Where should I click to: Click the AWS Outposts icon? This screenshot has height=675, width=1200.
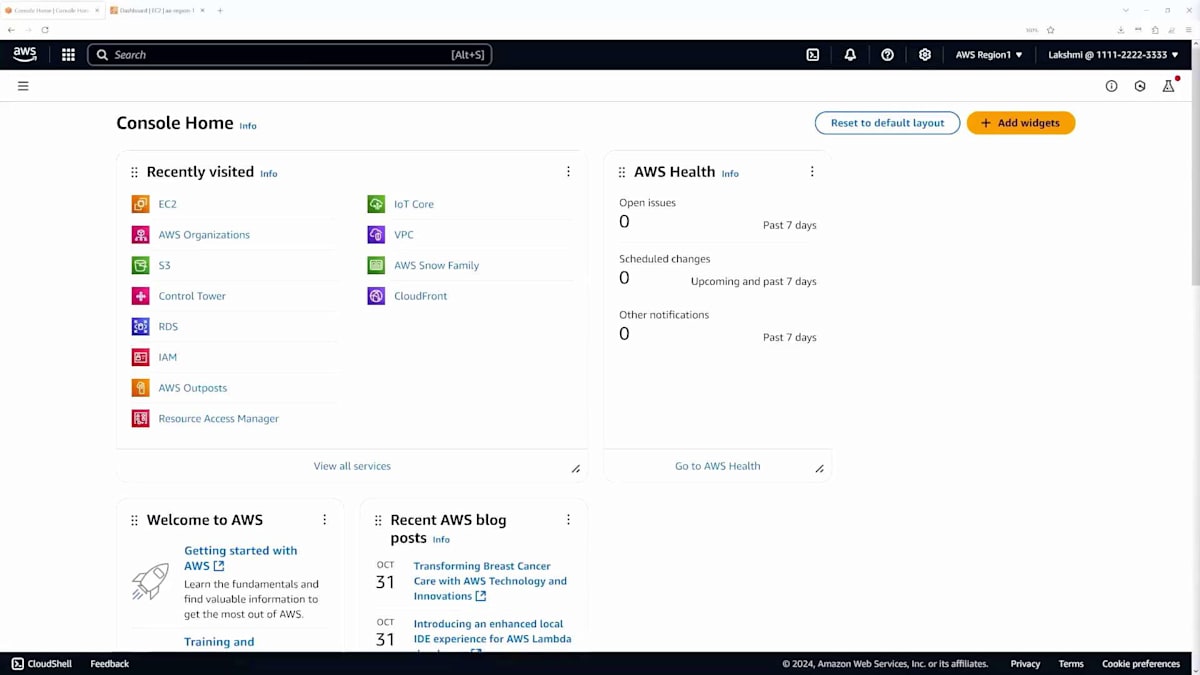tap(140, 388)
